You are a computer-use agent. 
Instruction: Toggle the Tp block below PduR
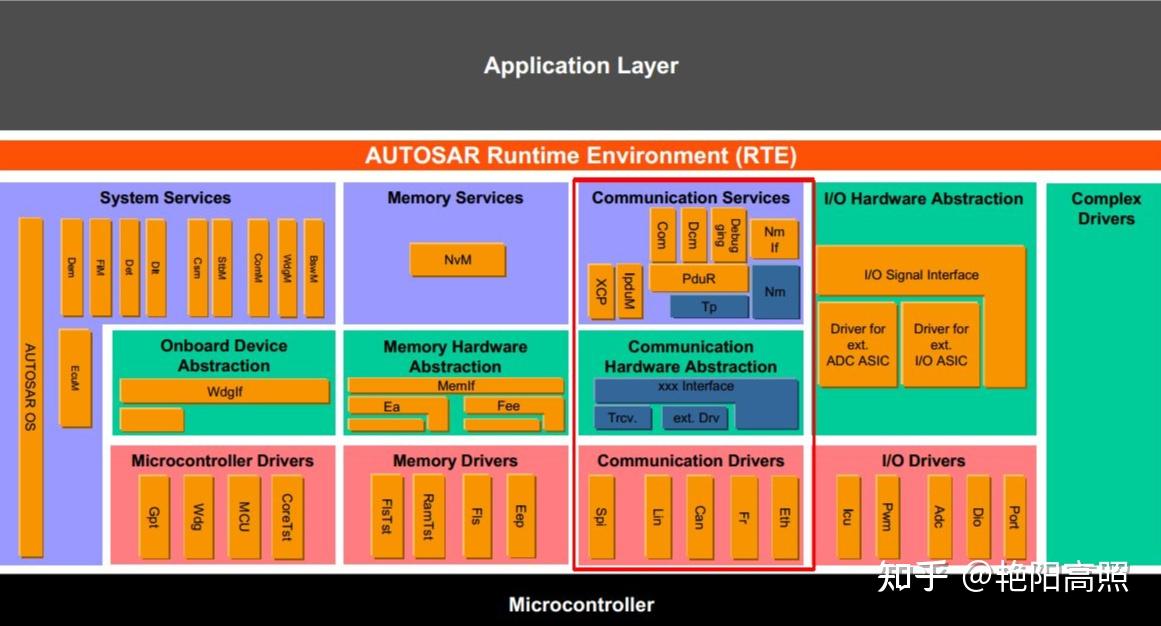coord(709,307)
